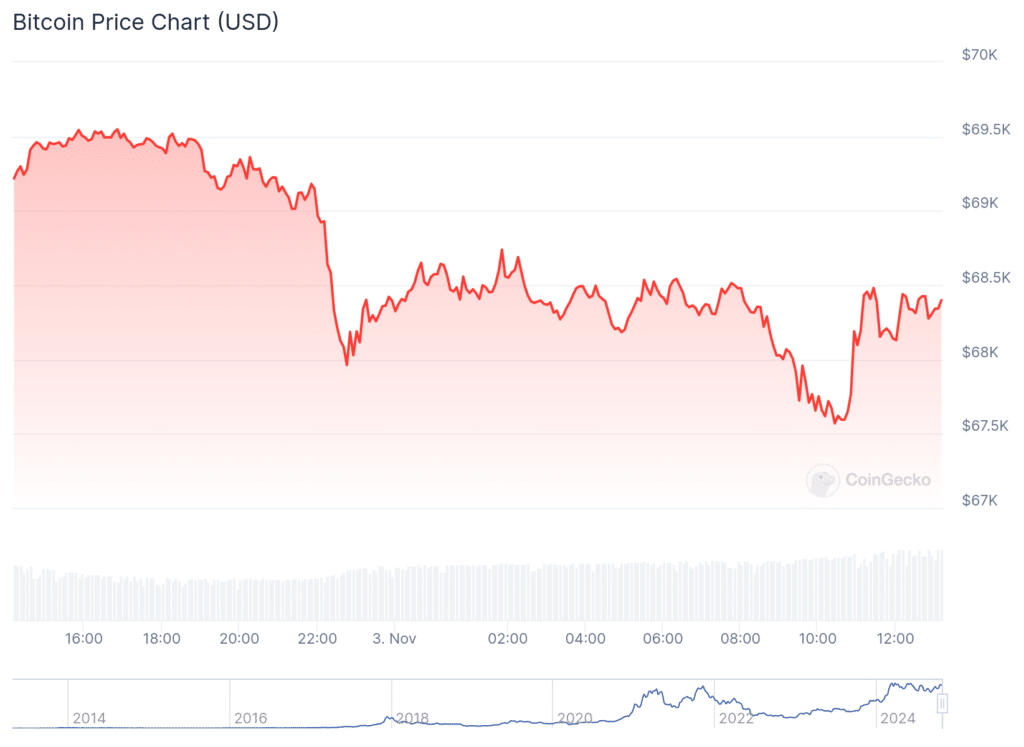This screenshot has height=747, width=1024.
Task: Jump to 2018 in the navigator timeline
Action: tap(412, 717)
